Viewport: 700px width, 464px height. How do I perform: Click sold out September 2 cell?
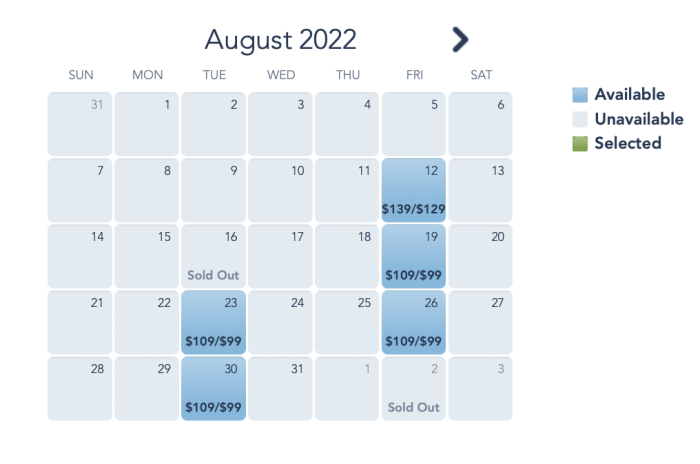point(413,389)
